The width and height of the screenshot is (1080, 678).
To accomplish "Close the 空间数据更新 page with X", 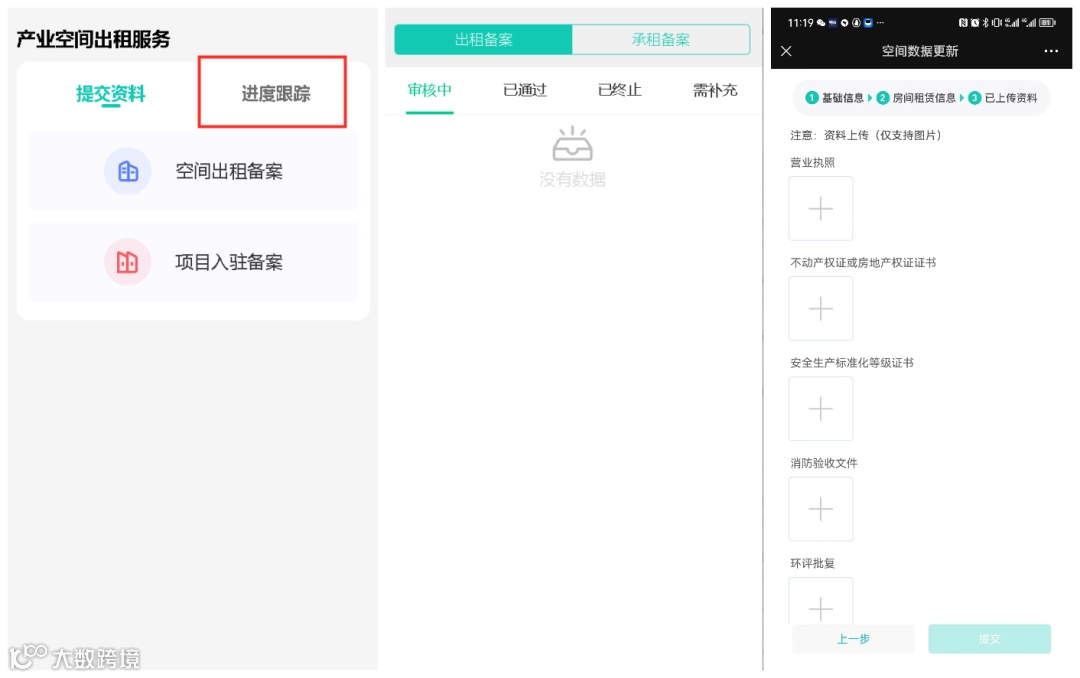I will 786,51.
